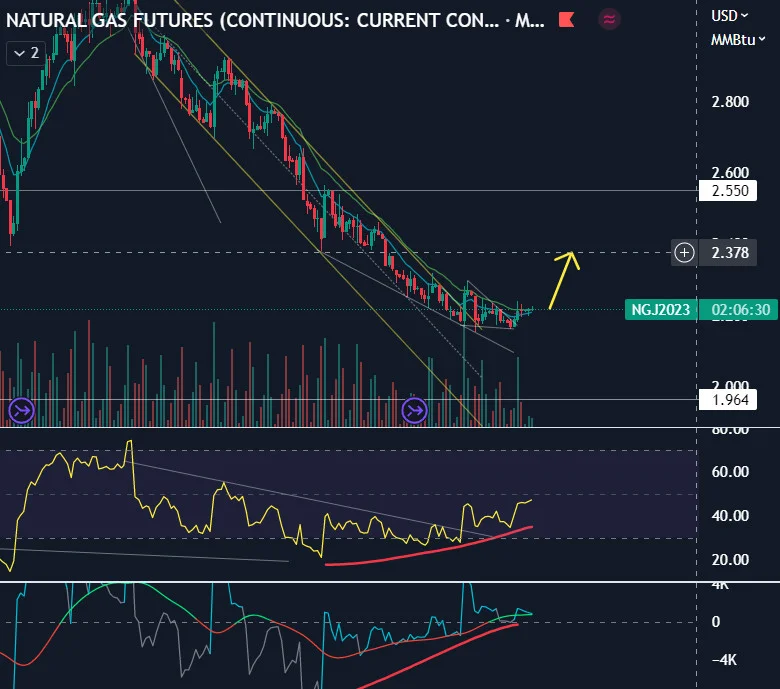780x689 pixels.
Task: Click the yellow up-arrow drawing
Action: pyautogui.click(x=565, y=280)
